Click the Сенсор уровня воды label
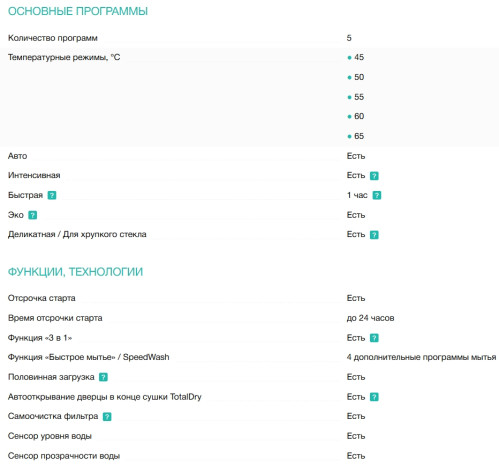This screenshot has width=499, height=472. [x=50, y=436]
